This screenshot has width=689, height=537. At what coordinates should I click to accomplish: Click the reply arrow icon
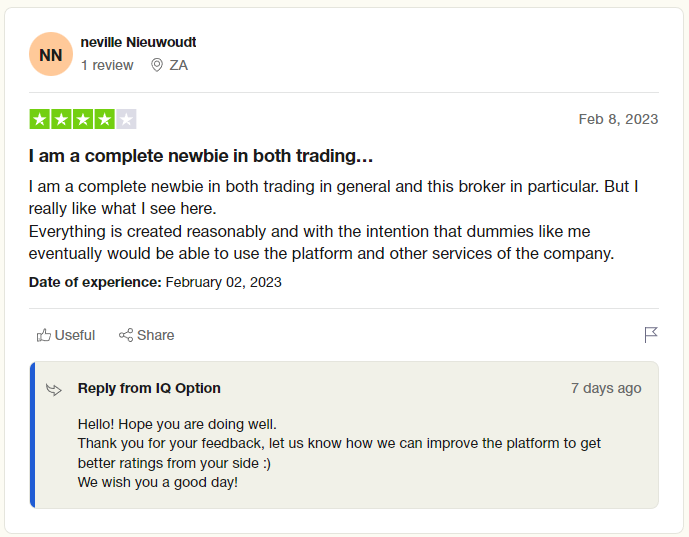click(x=54, y=390)
